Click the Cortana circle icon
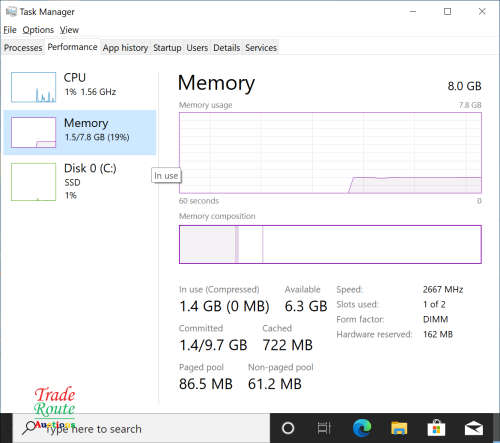This screenshot has width=500, height=443. point(288,428)
